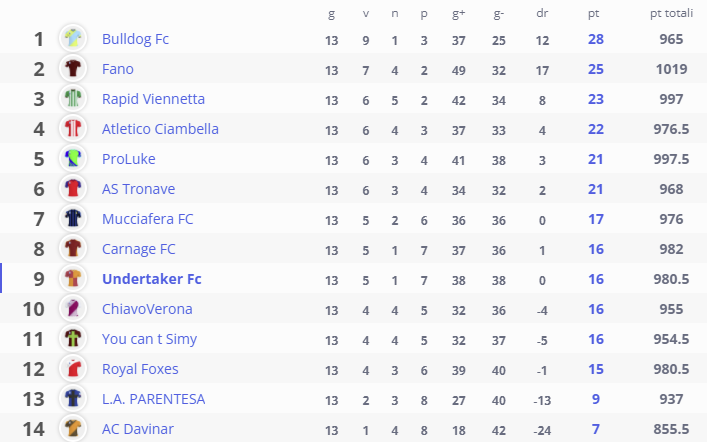The height and width of the screenshot is (442, 707).
Task: Click the 'pt totali' column header
Action: pos(671,14)
